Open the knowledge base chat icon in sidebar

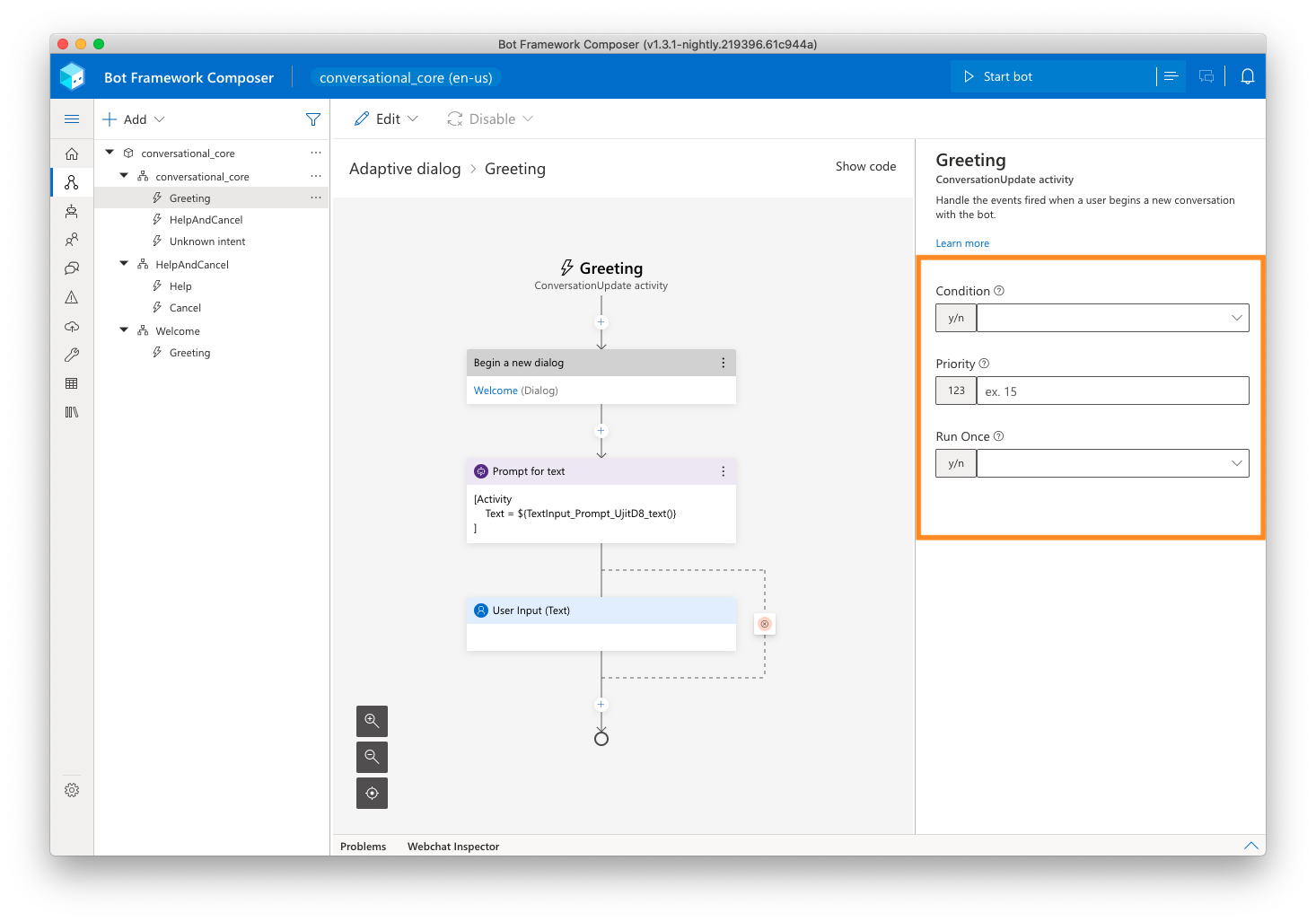[72, 268]
